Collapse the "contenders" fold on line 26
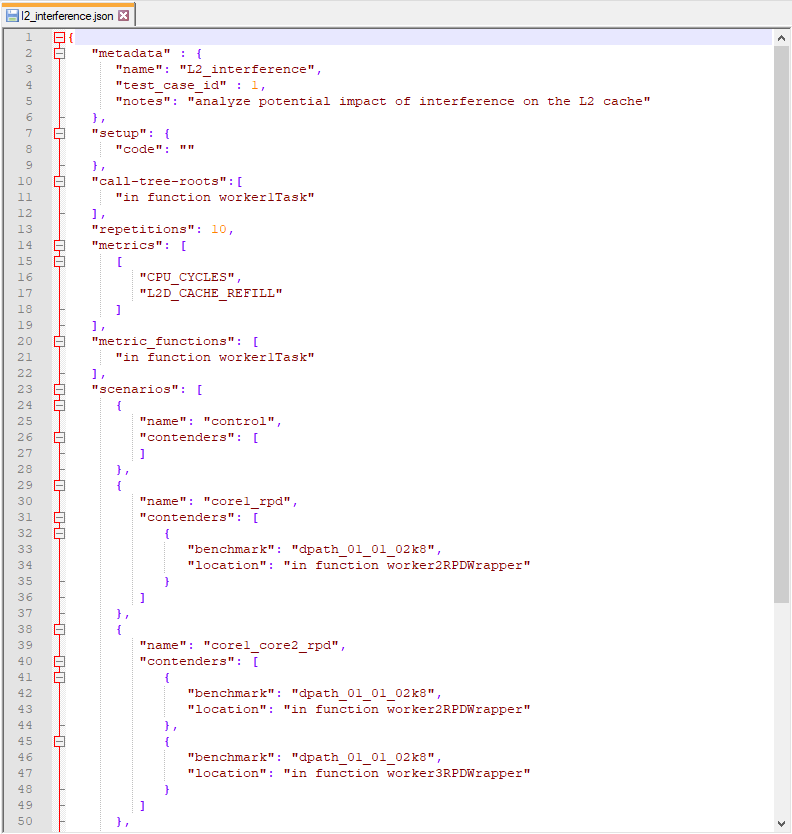Viewport: 792px width, 834px height. point(60,437)
